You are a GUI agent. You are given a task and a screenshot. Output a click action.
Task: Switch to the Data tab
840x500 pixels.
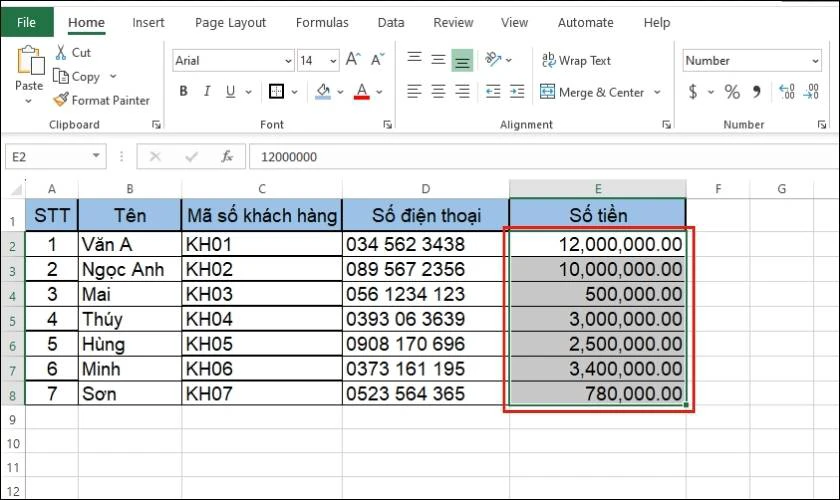[x=391, y=23]
